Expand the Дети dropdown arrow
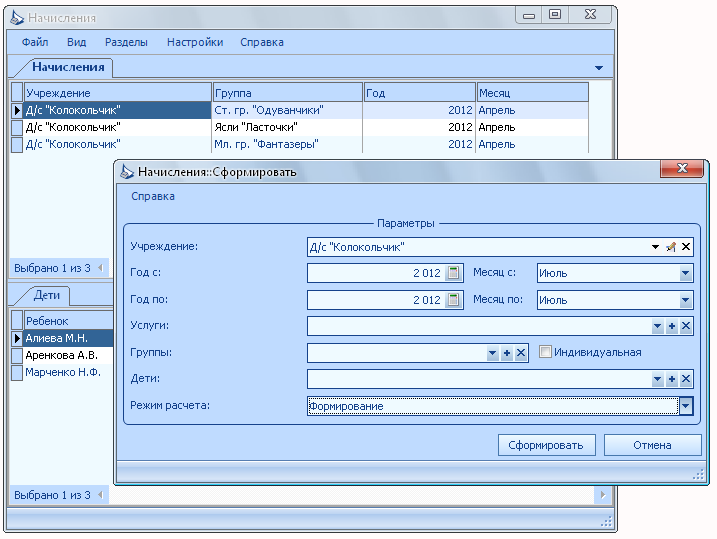Screen dimensions: 717x539 point(658,379)
